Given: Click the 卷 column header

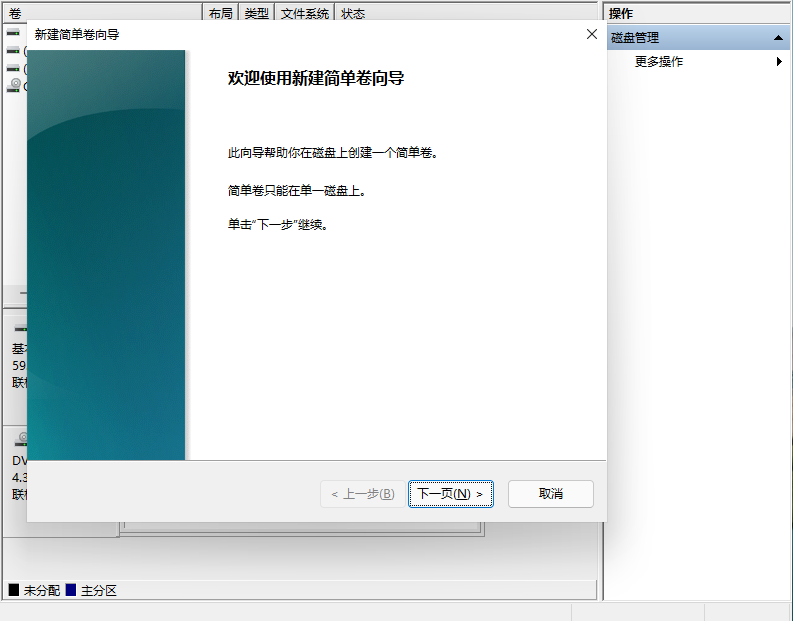Looking at the screenshot, I should click(x=15, y=14).
